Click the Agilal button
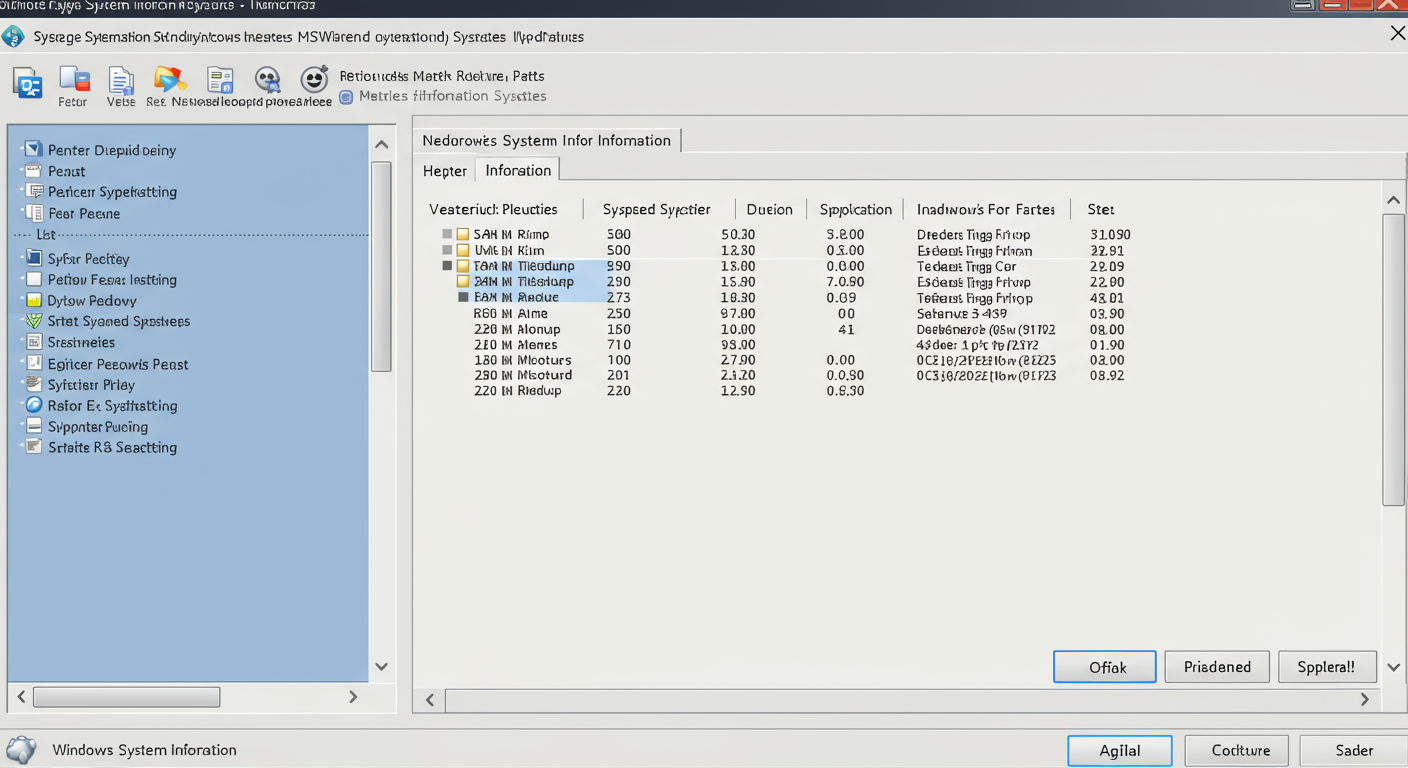The image size is (1408, 768). click(1120, 751)
